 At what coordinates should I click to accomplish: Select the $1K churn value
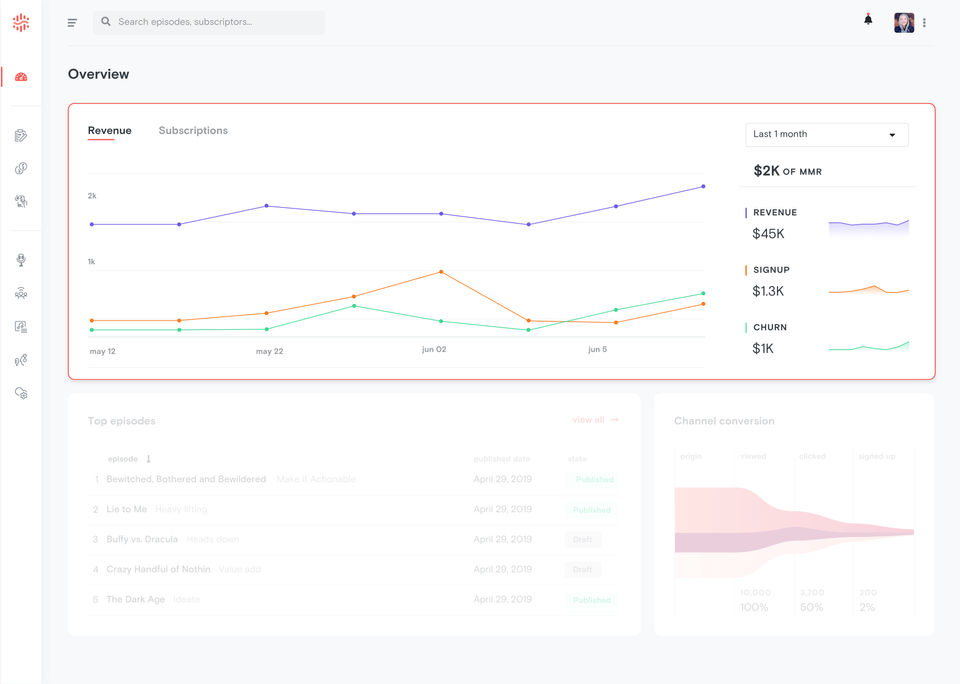pyautogui.click(x=763, y=349)
